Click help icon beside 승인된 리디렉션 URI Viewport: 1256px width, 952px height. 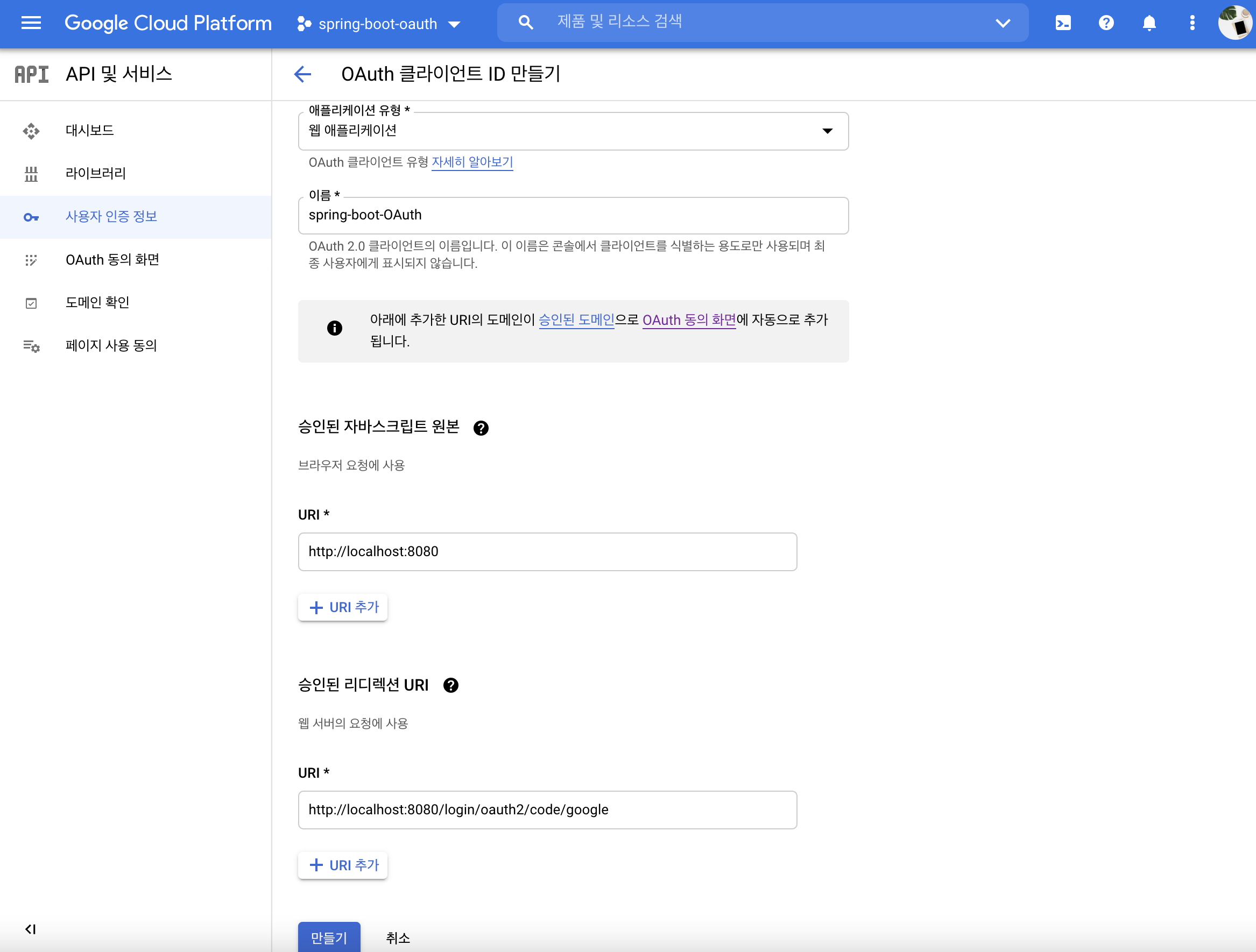tap(451, 686)
